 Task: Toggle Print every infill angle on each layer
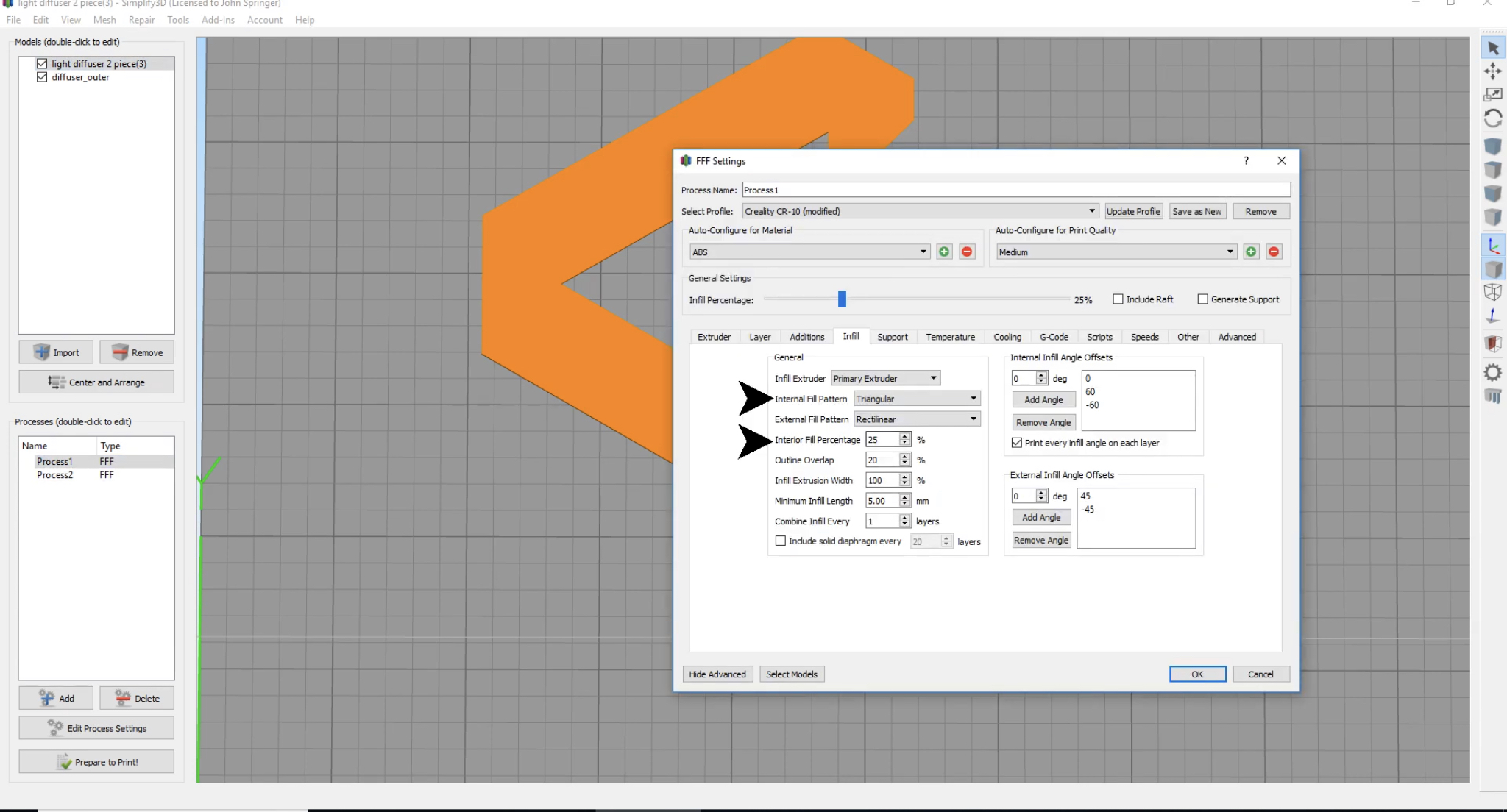pos(1017,443)
